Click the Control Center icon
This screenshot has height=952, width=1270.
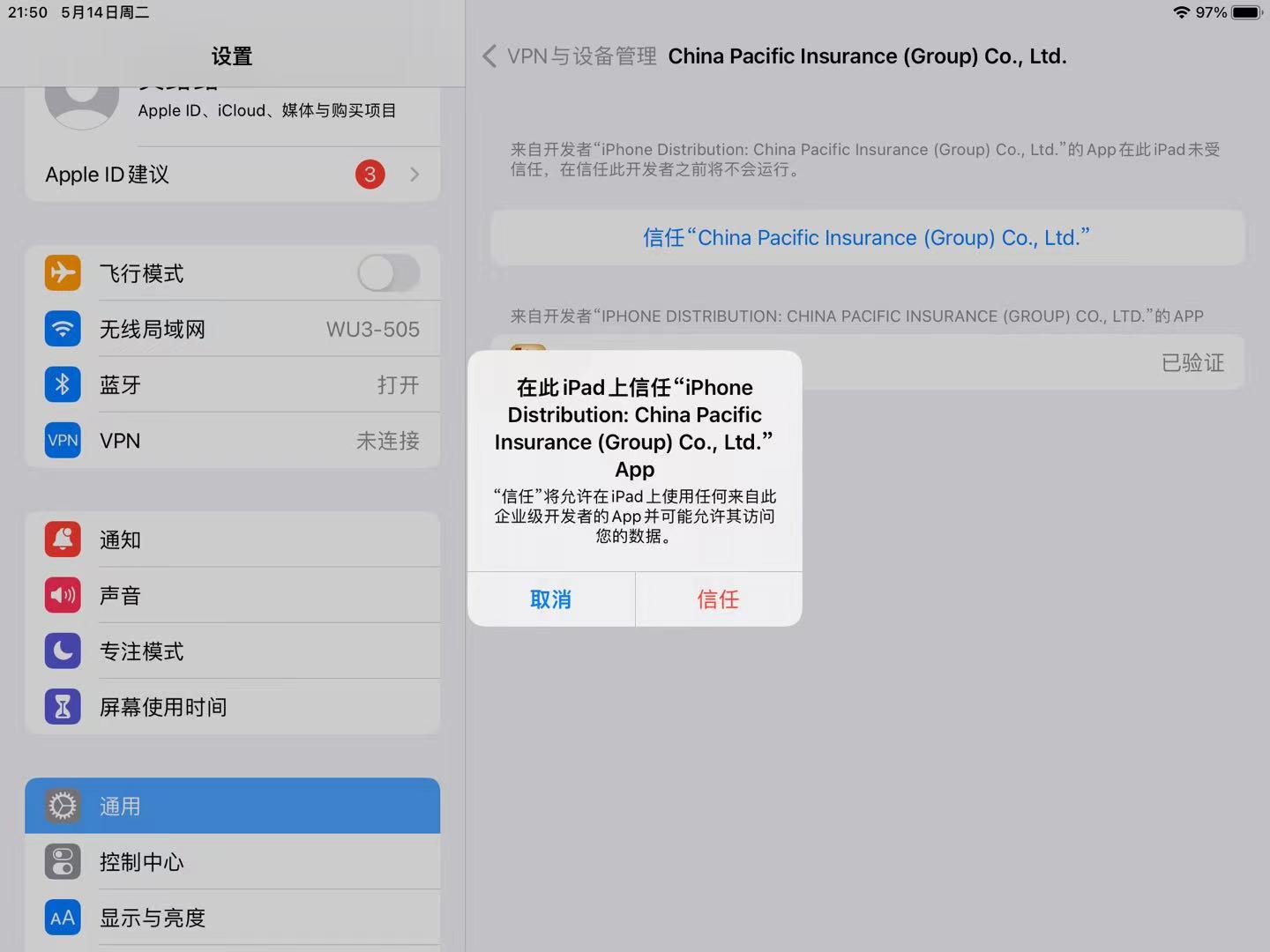[x=63, y=861]
